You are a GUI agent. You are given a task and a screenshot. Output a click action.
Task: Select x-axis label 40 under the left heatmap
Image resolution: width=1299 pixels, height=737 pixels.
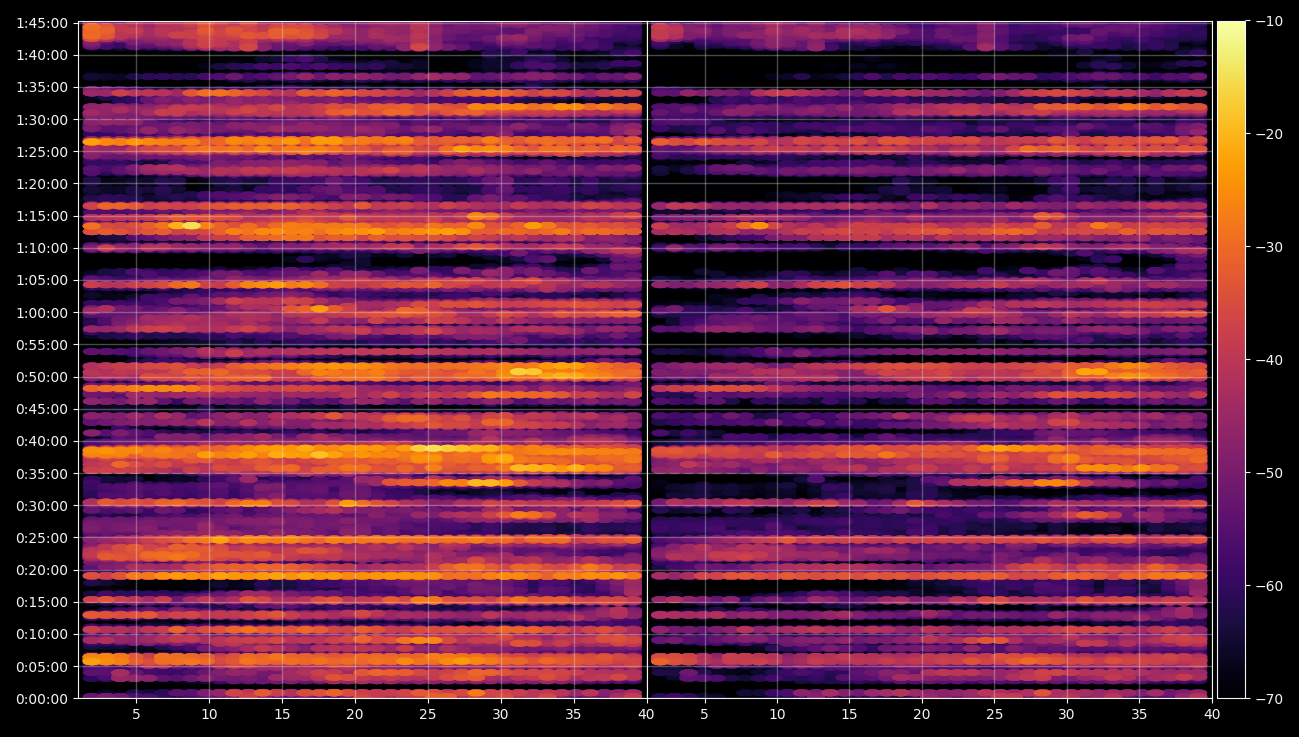click(x=647, y=715)
